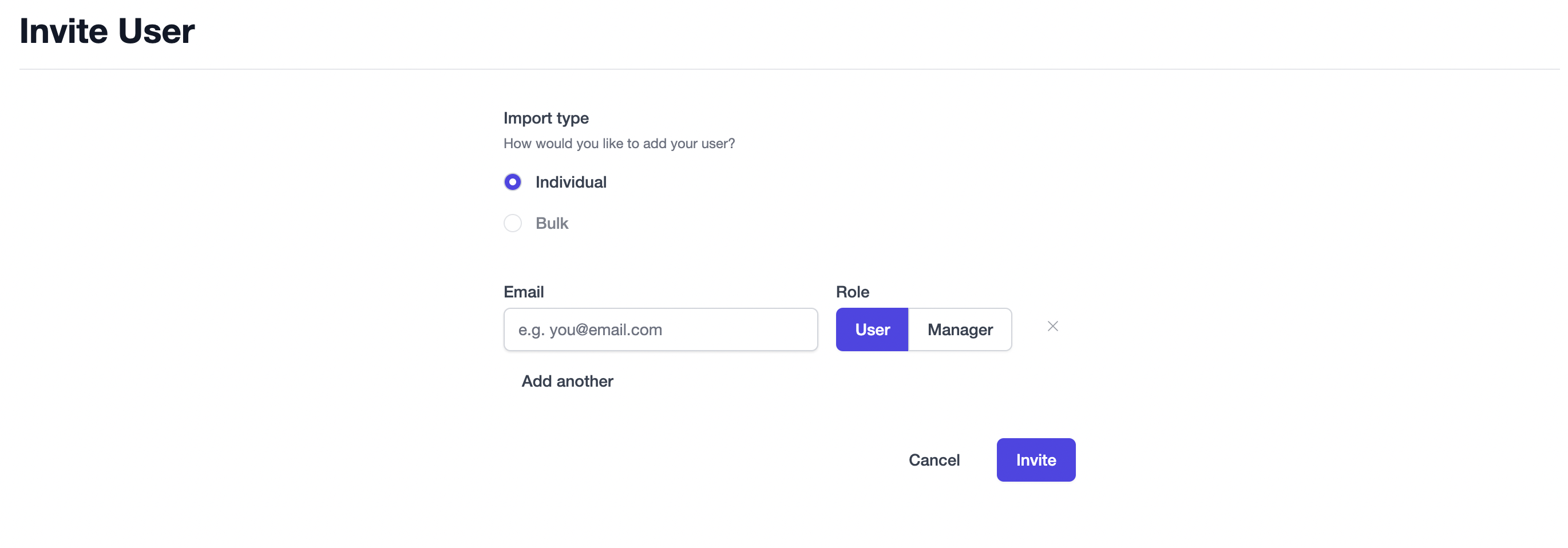Screen dimensions: 1568x548
Task: Click the 'Invite User' heading text
Action: [x=107, y=31]
